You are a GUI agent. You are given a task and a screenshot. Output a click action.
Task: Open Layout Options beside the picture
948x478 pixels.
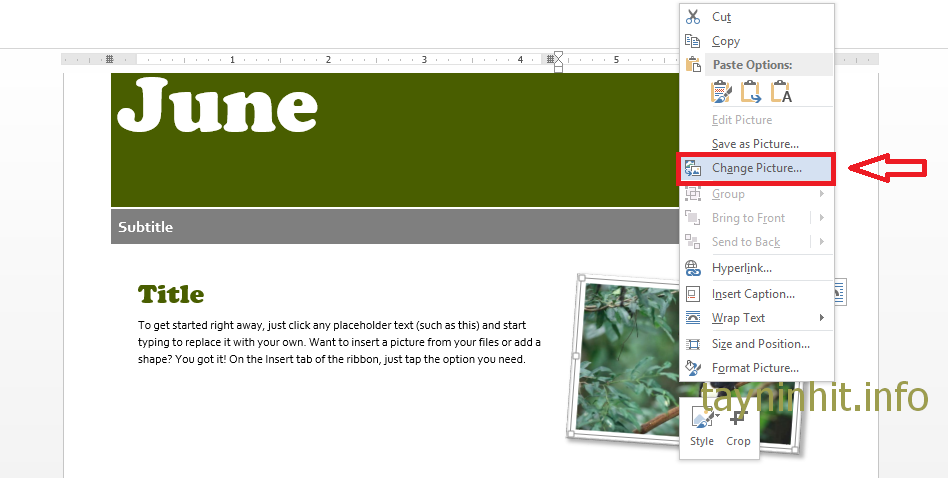pos(838,292)
